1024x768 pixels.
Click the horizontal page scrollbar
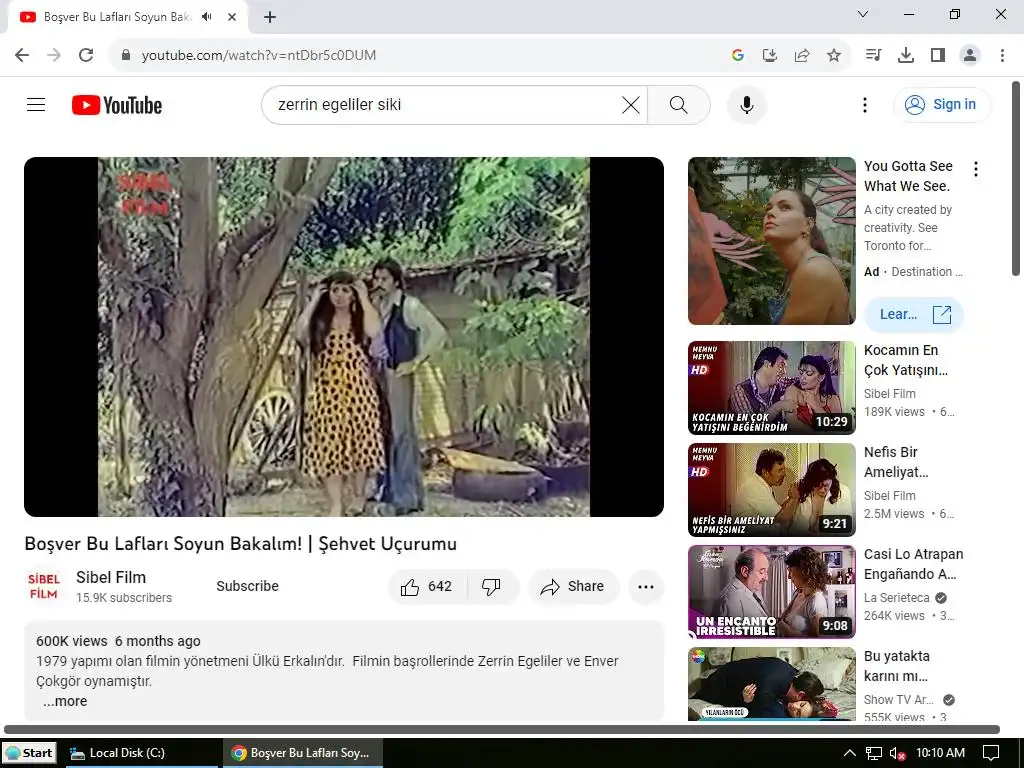point(502,729)
